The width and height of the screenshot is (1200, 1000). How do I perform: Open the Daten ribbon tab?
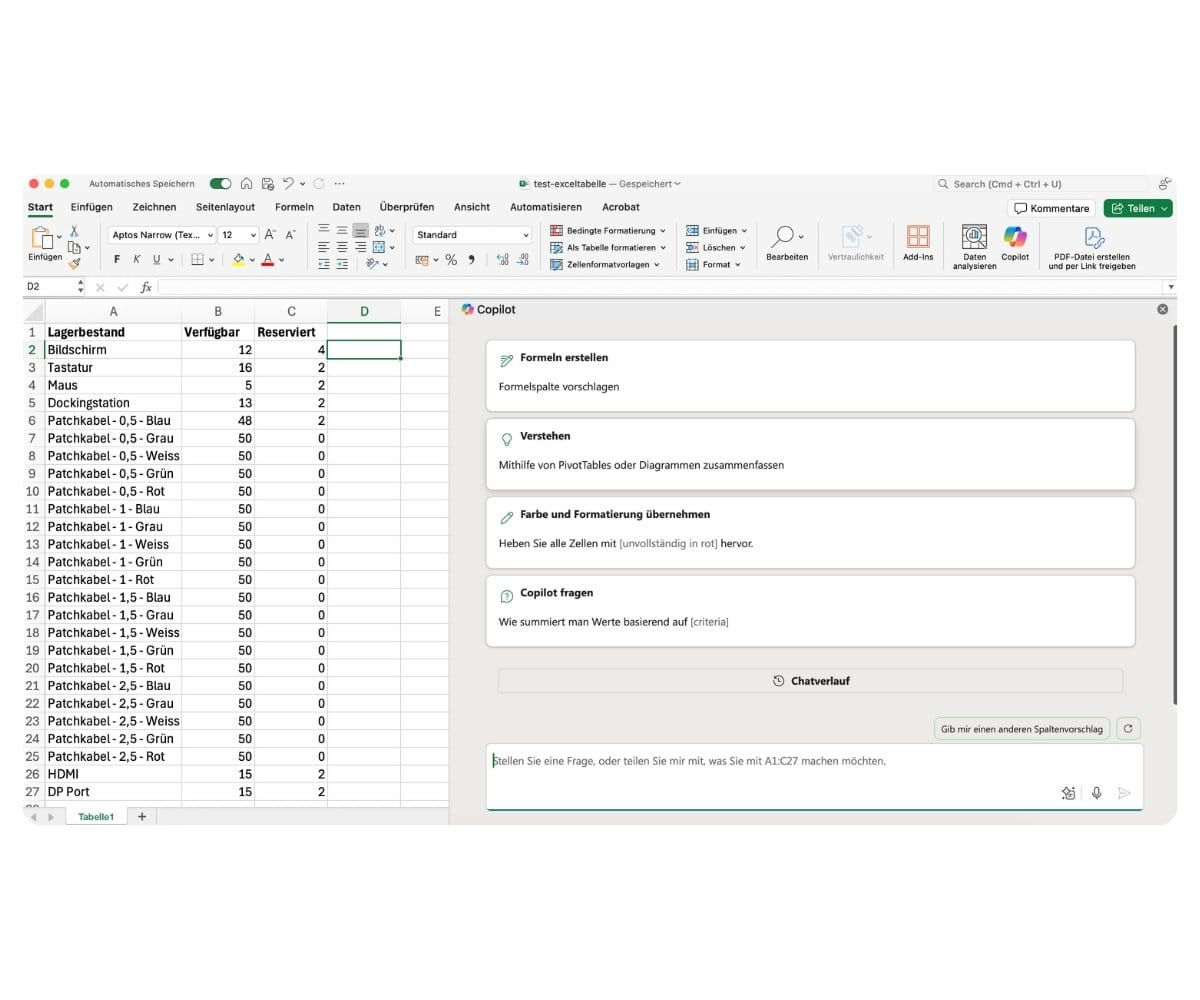tap(347, 207)
